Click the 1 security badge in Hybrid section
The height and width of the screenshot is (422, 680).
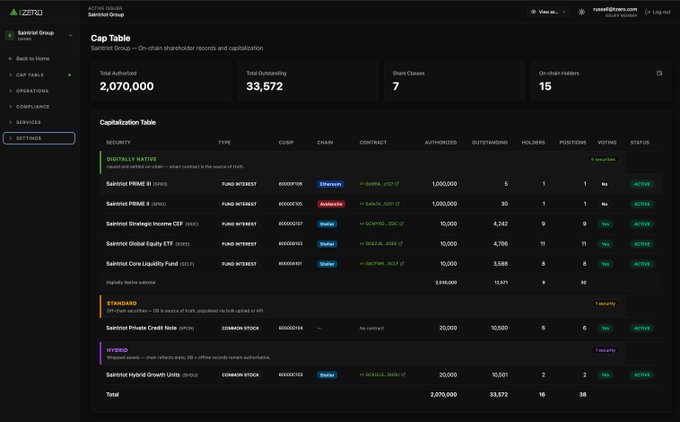tap(605, 350)
